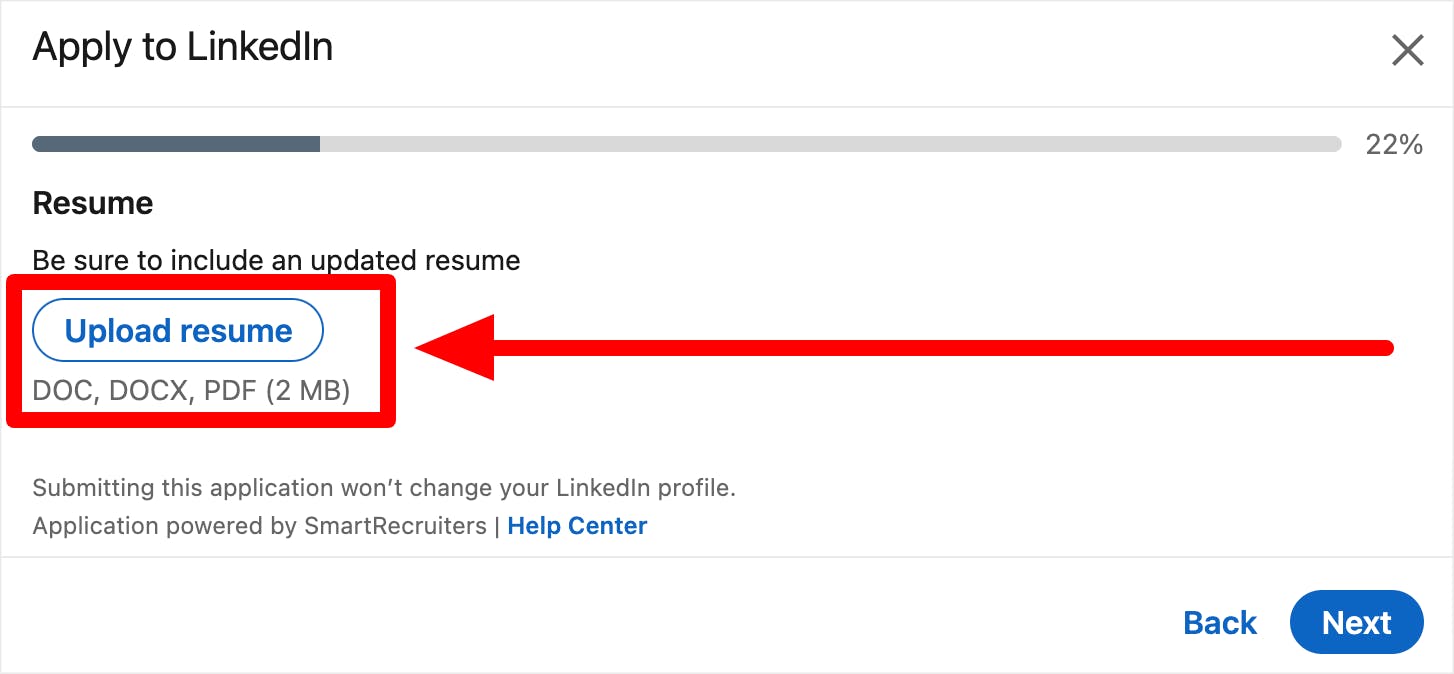
Task: Click the Resume section heading
Action: coord(92,202)
